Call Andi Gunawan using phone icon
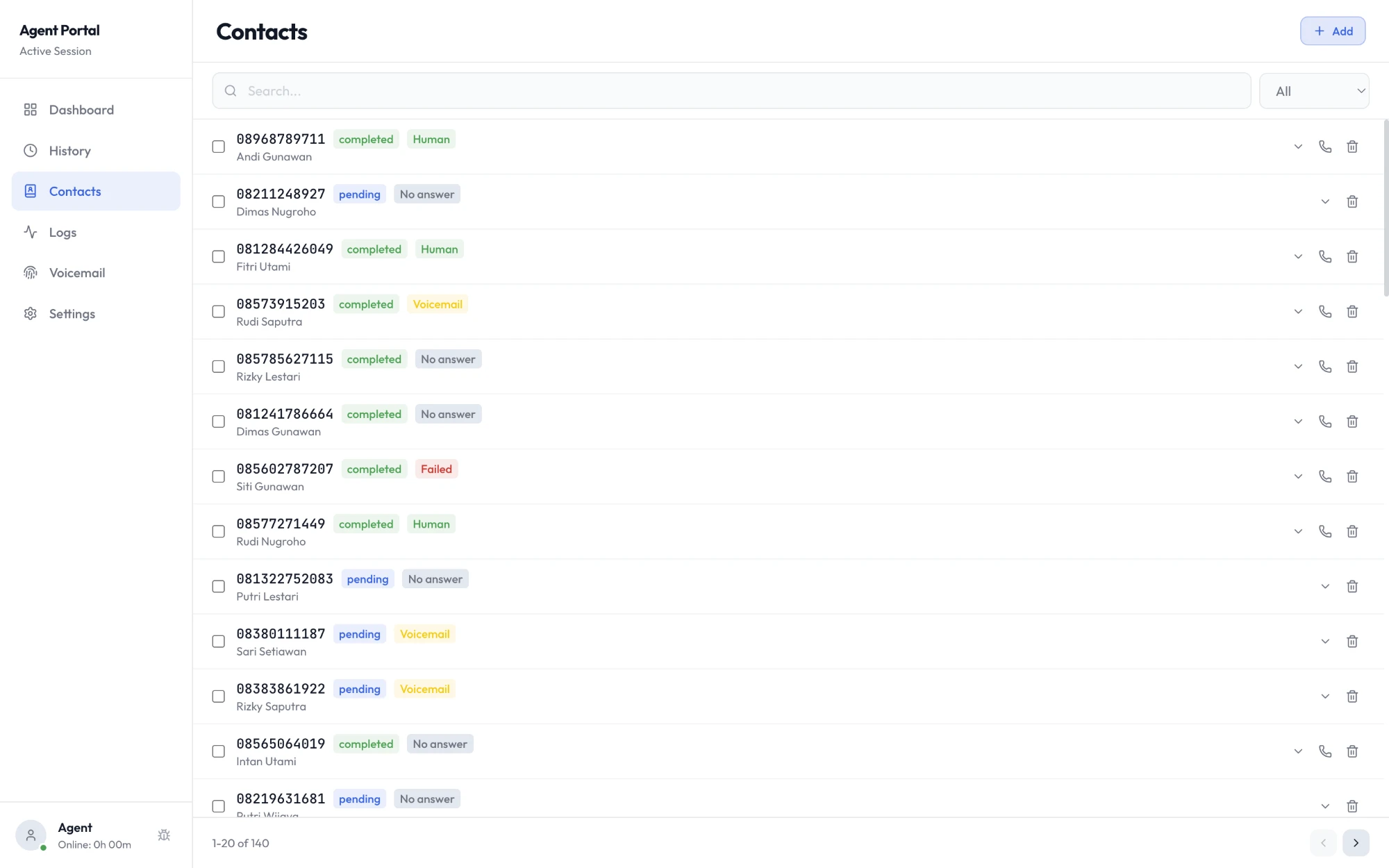 click(1325, 147)
